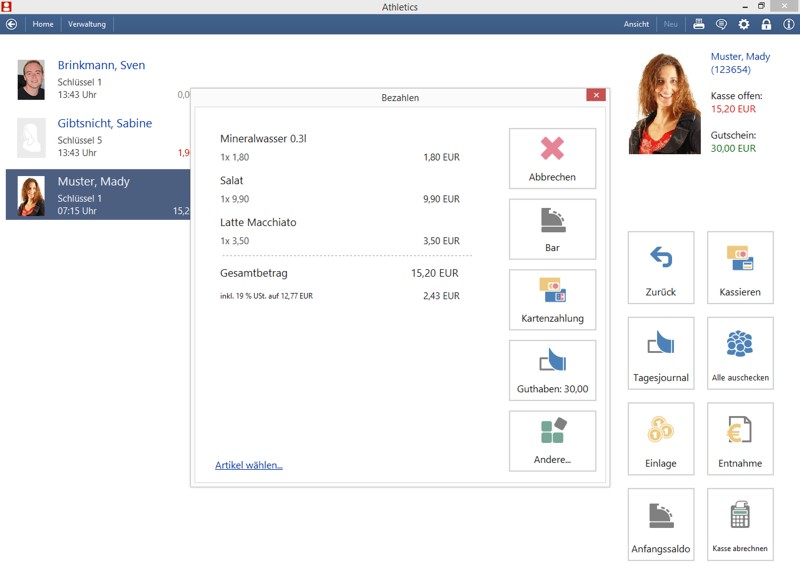Image resolution: width=800 pixels, height=575 pixels.
Task: Click the 3,50 EUR Latte Macchiato price
Action: (441, 241)
